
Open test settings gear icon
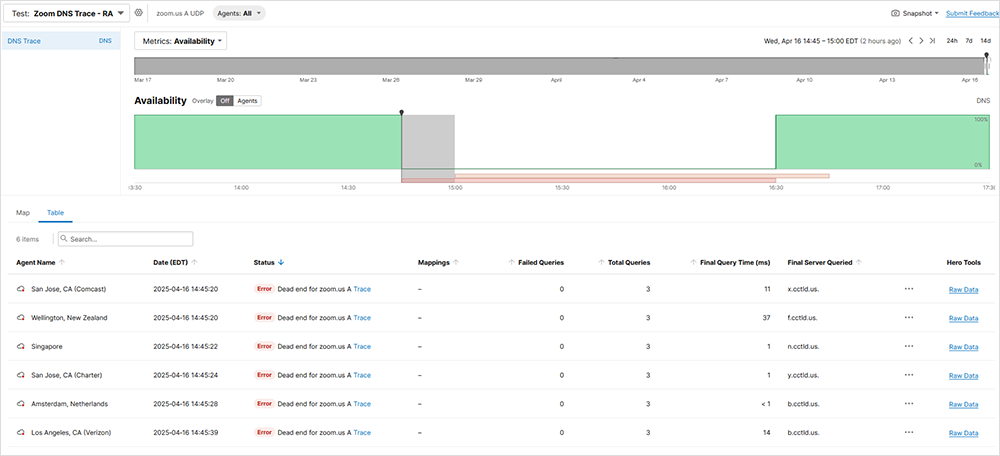[139, 13]
